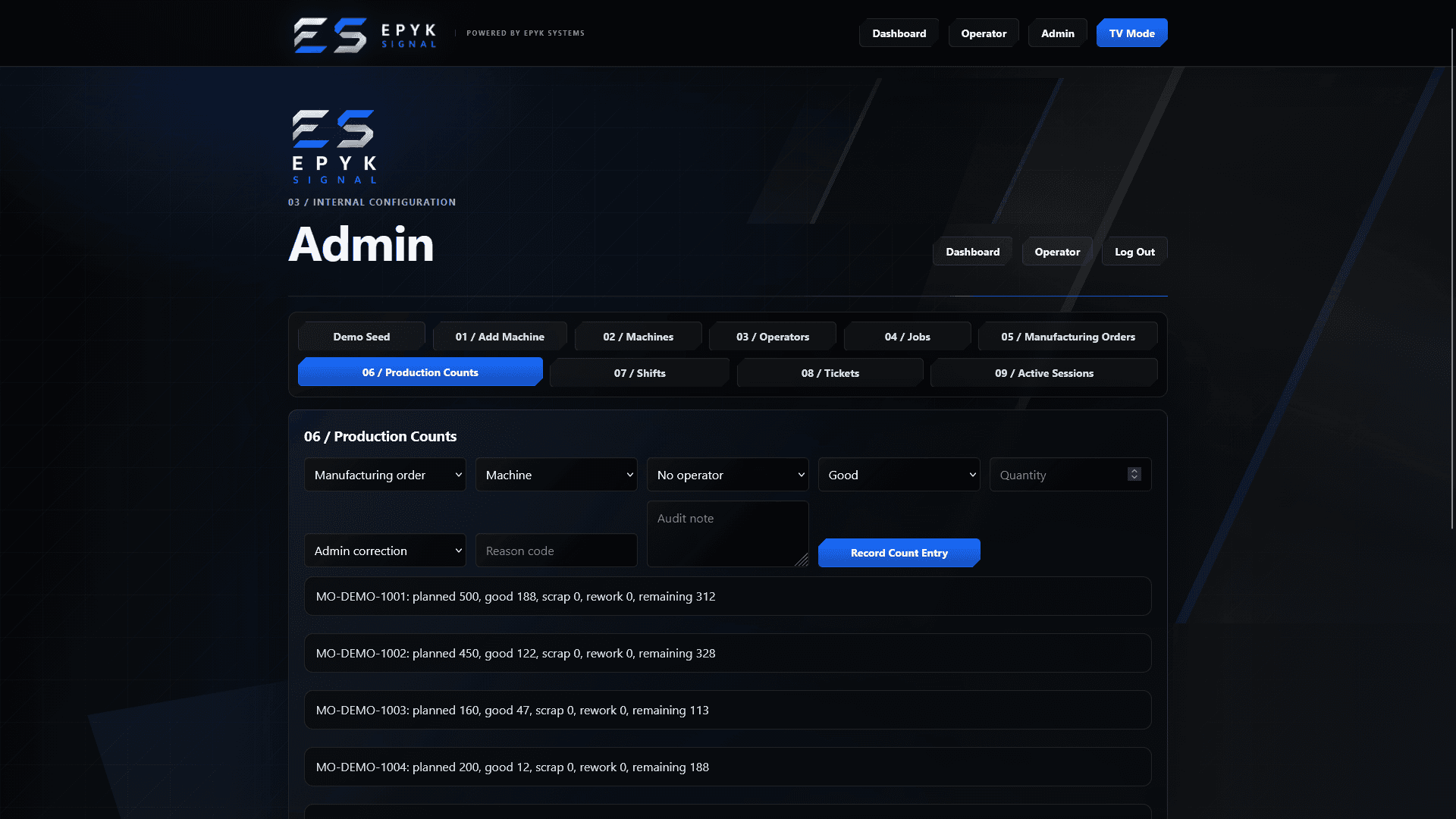Click Dashboard in the top navigation
Viewport: 1456px width, 819px height.
tap(899, 33)
